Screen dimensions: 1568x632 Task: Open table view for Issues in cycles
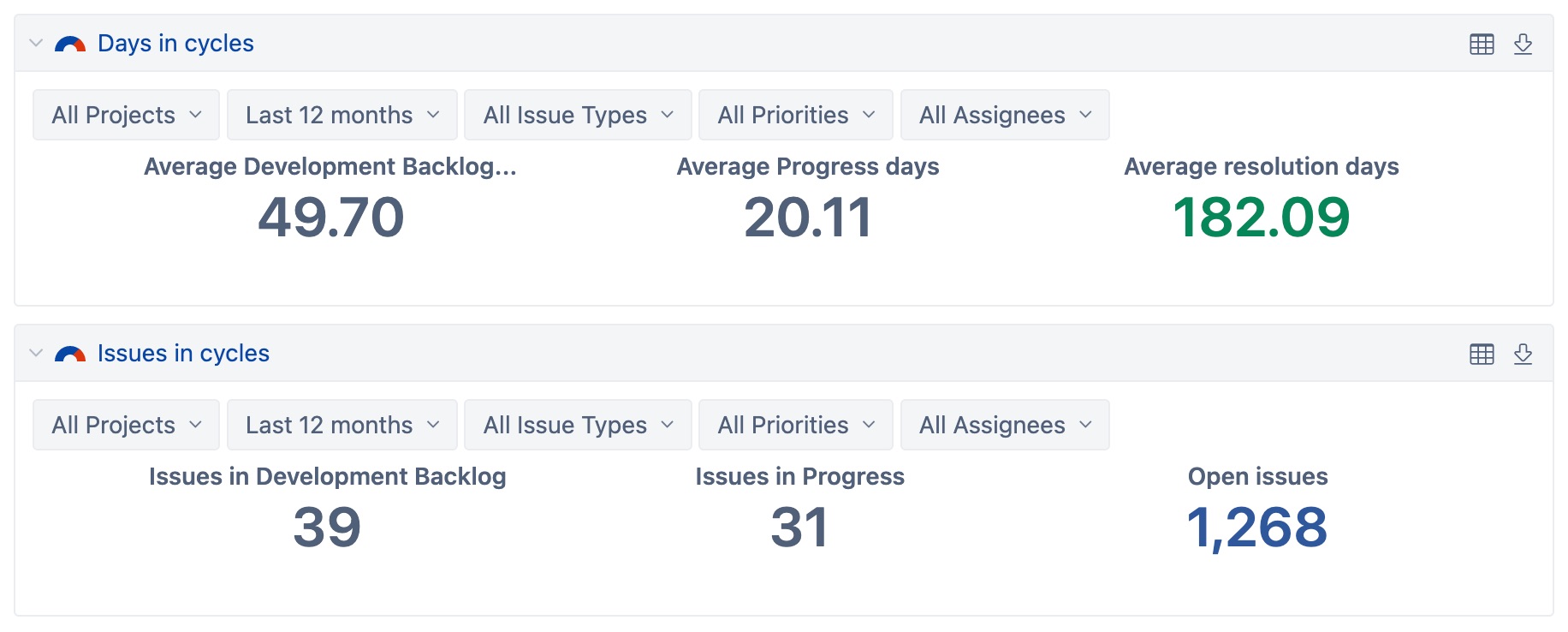click(1482, 355)
